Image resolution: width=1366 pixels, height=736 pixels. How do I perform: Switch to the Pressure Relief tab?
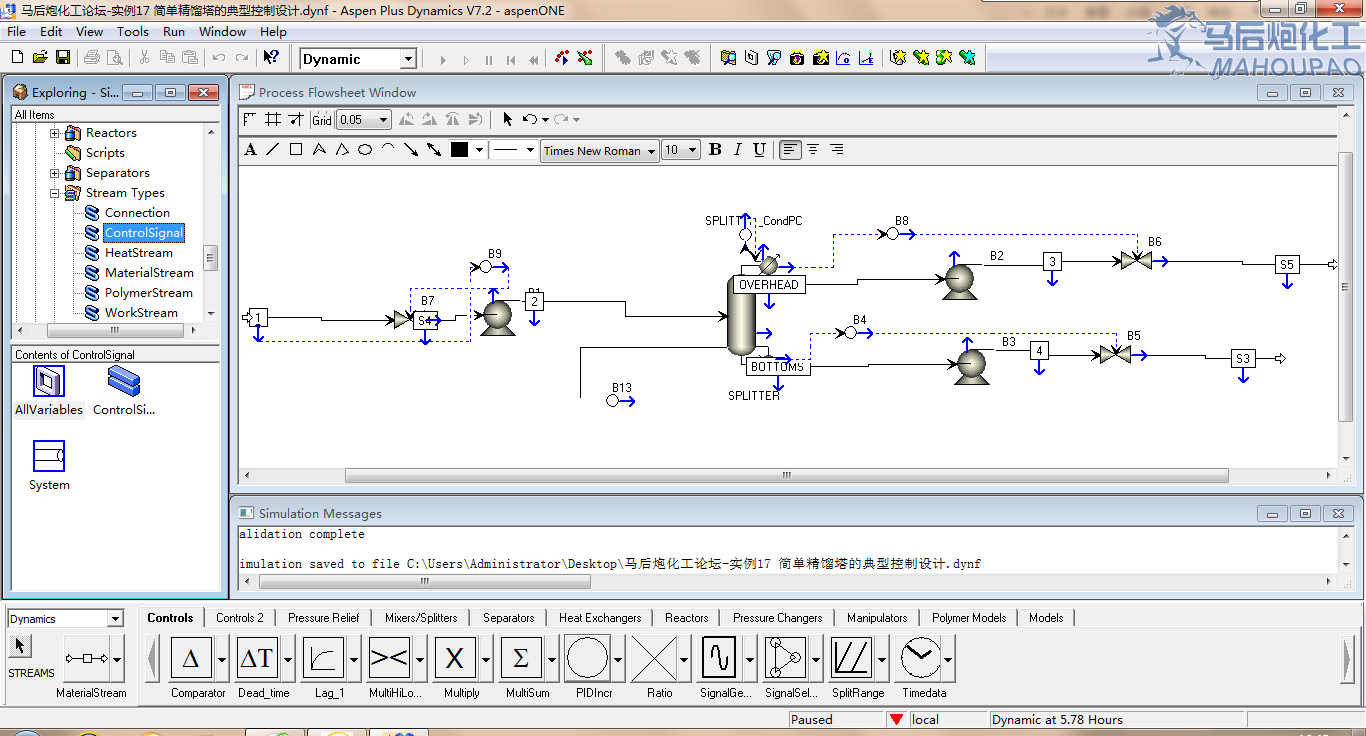click(x=323, y=618)
